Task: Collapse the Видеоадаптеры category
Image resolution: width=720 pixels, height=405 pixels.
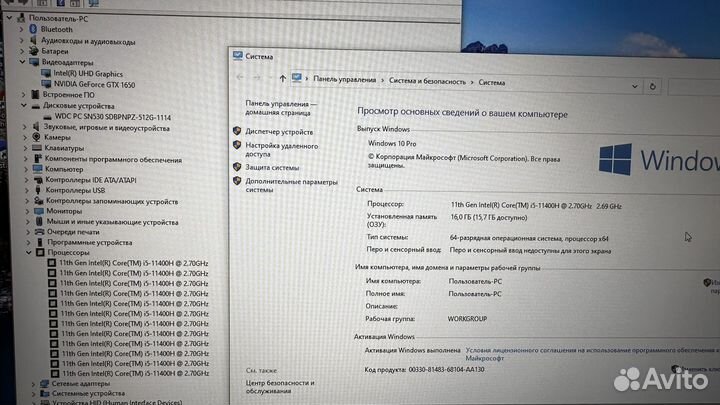Action: point(22,62)
